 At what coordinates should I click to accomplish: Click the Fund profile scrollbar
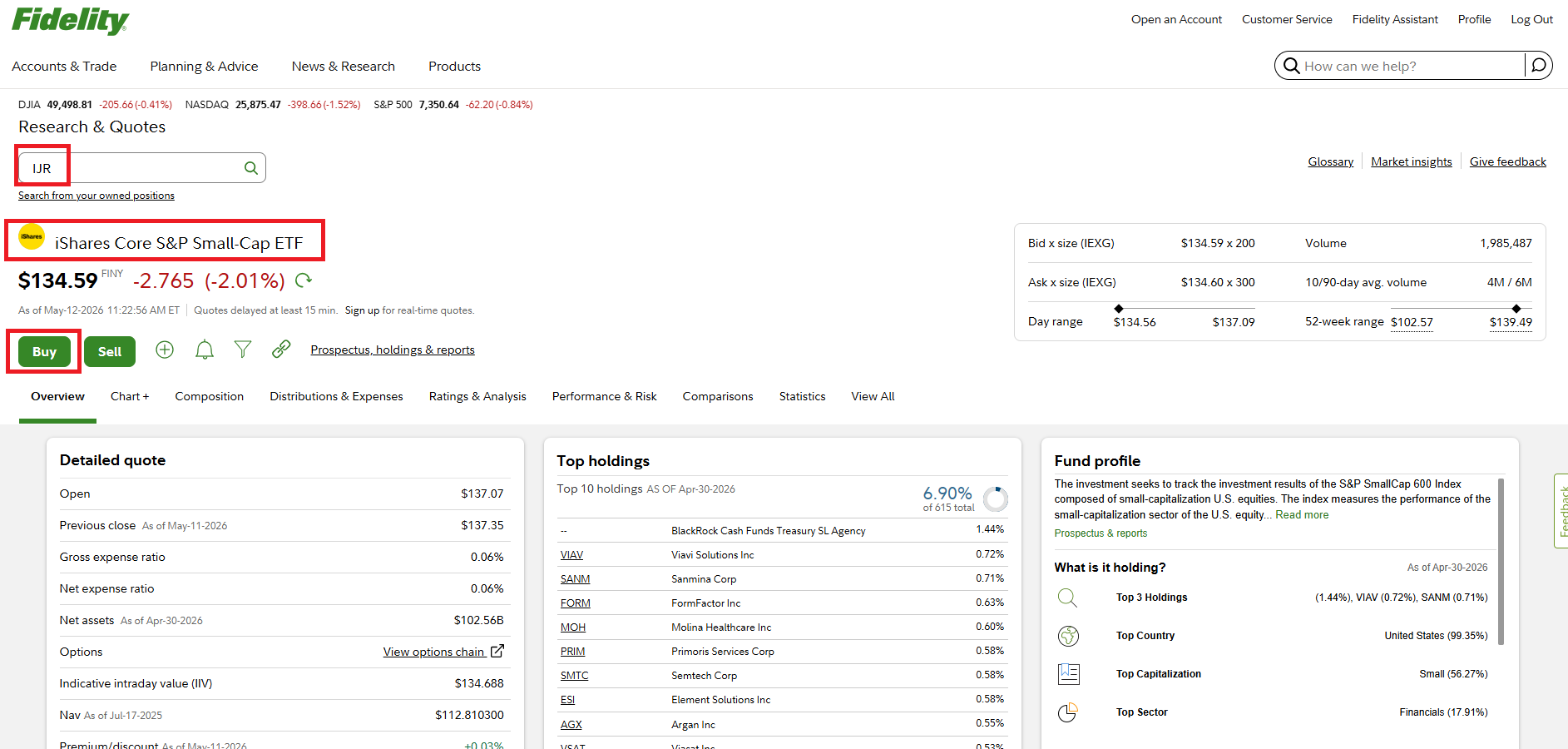[x=1501, y=561]
